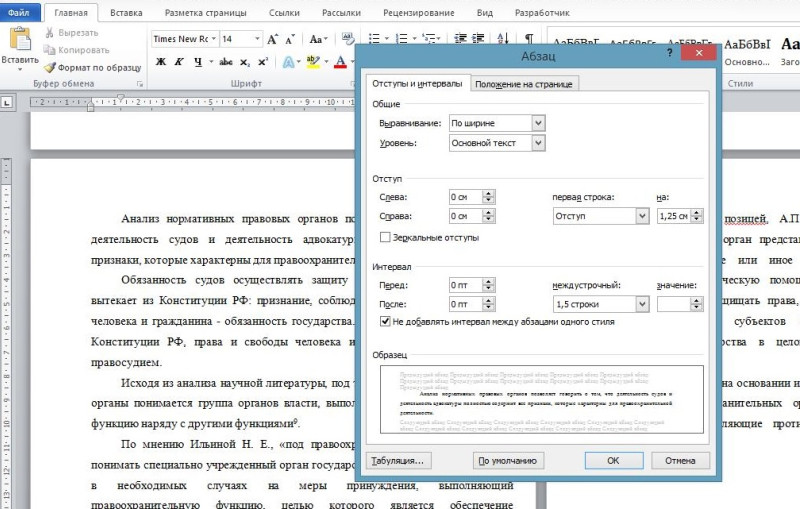Open the Файл tab

click(x=19, y=13)
